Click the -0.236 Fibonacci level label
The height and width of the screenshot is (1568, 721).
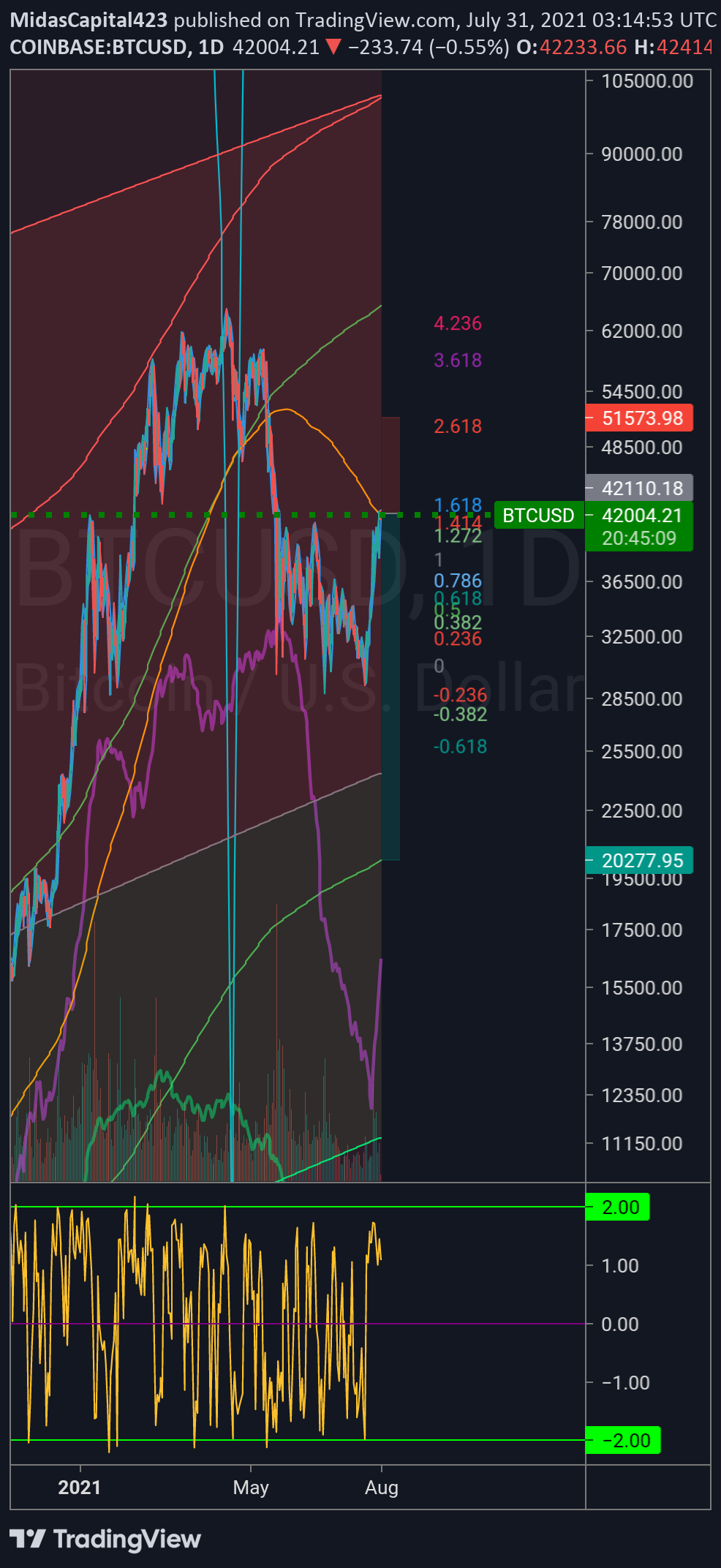point(460,695)
